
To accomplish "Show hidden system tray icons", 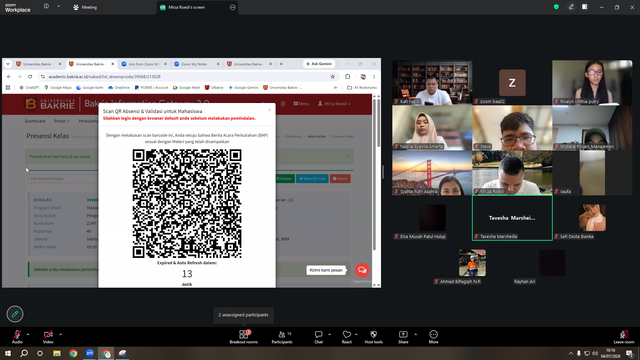I will click(571, 353).
